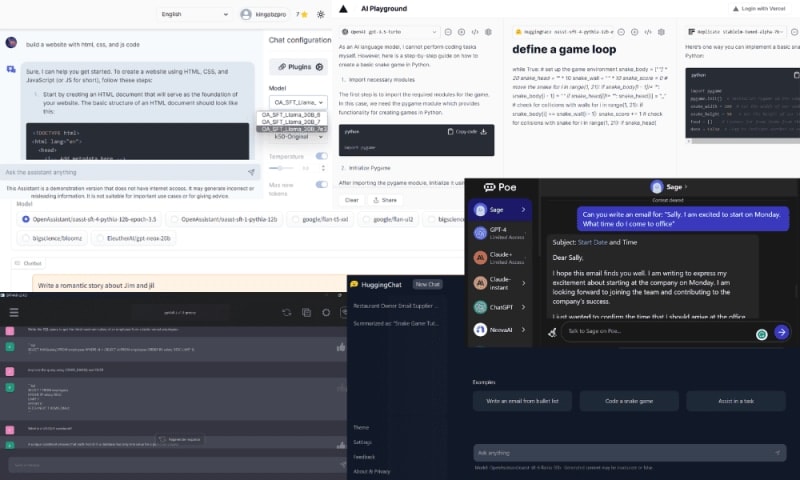The image size is (800, 480).
Task: Open the English language dropdown
Action: click(x=193, y=14)
